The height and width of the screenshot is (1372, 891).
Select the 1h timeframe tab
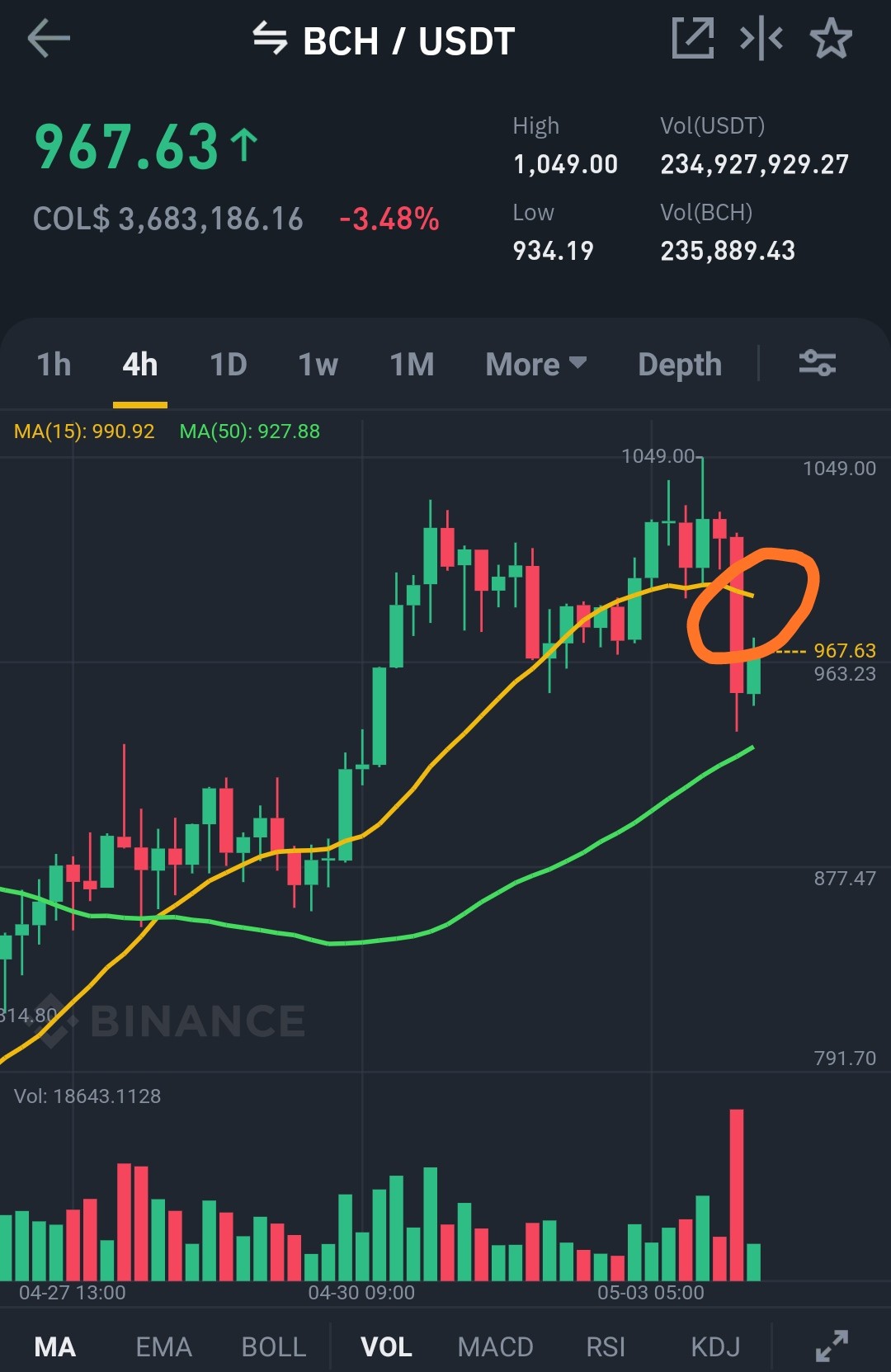pos(54,364)
